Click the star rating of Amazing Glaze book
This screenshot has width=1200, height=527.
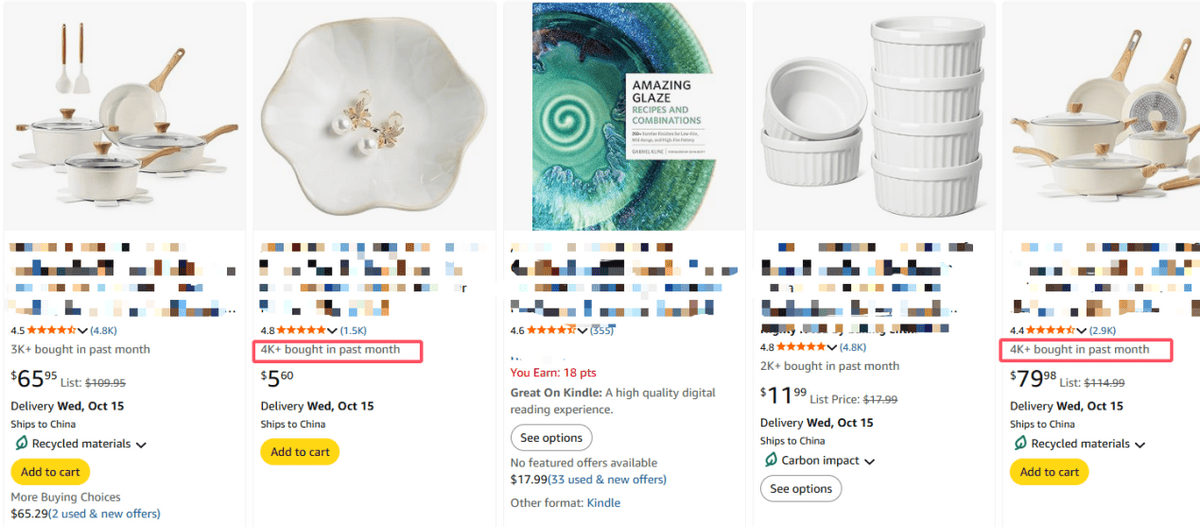(x=550, y=330)
